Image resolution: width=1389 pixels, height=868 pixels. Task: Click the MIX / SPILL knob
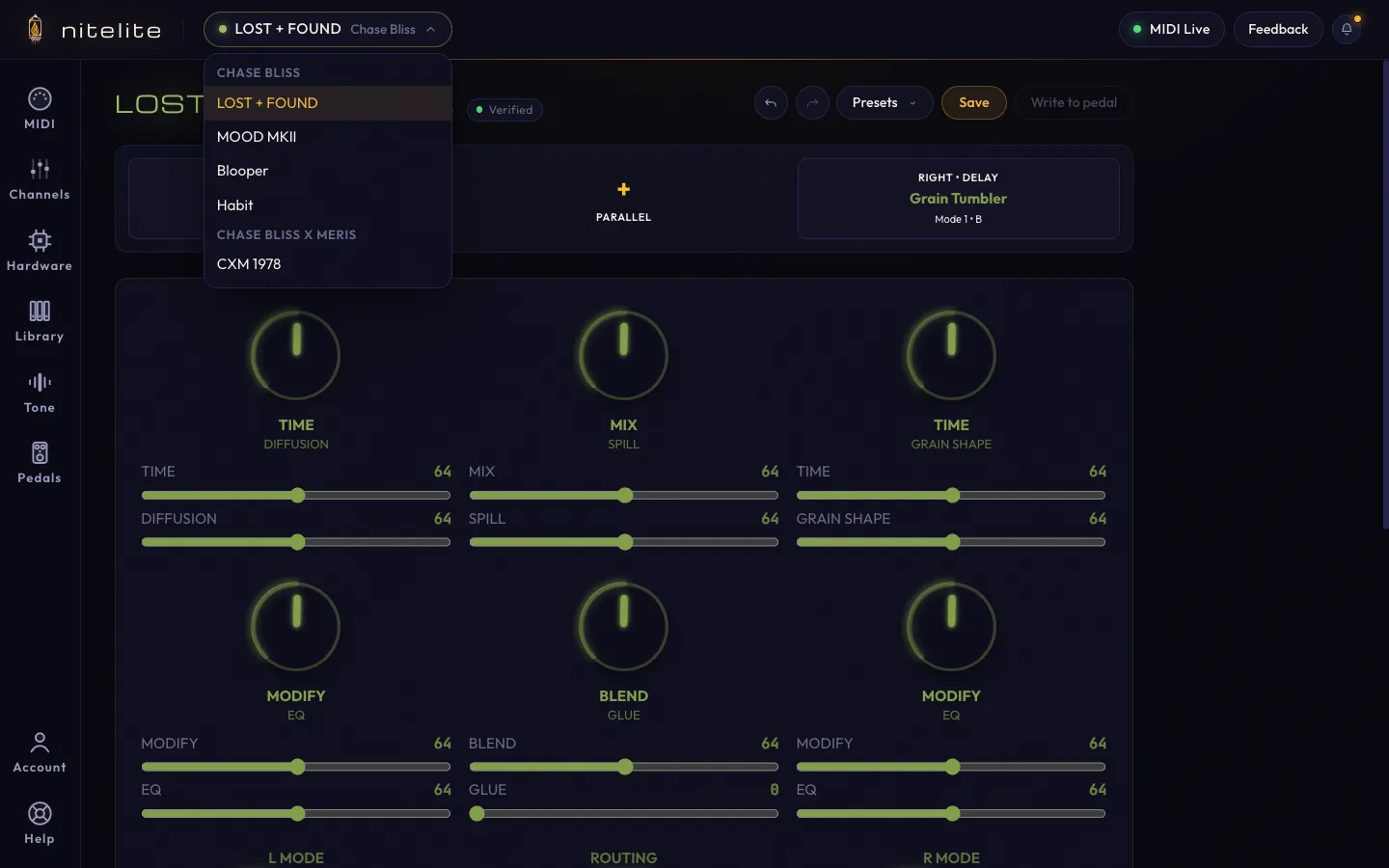pyautogui.click(x=623, y=355)
